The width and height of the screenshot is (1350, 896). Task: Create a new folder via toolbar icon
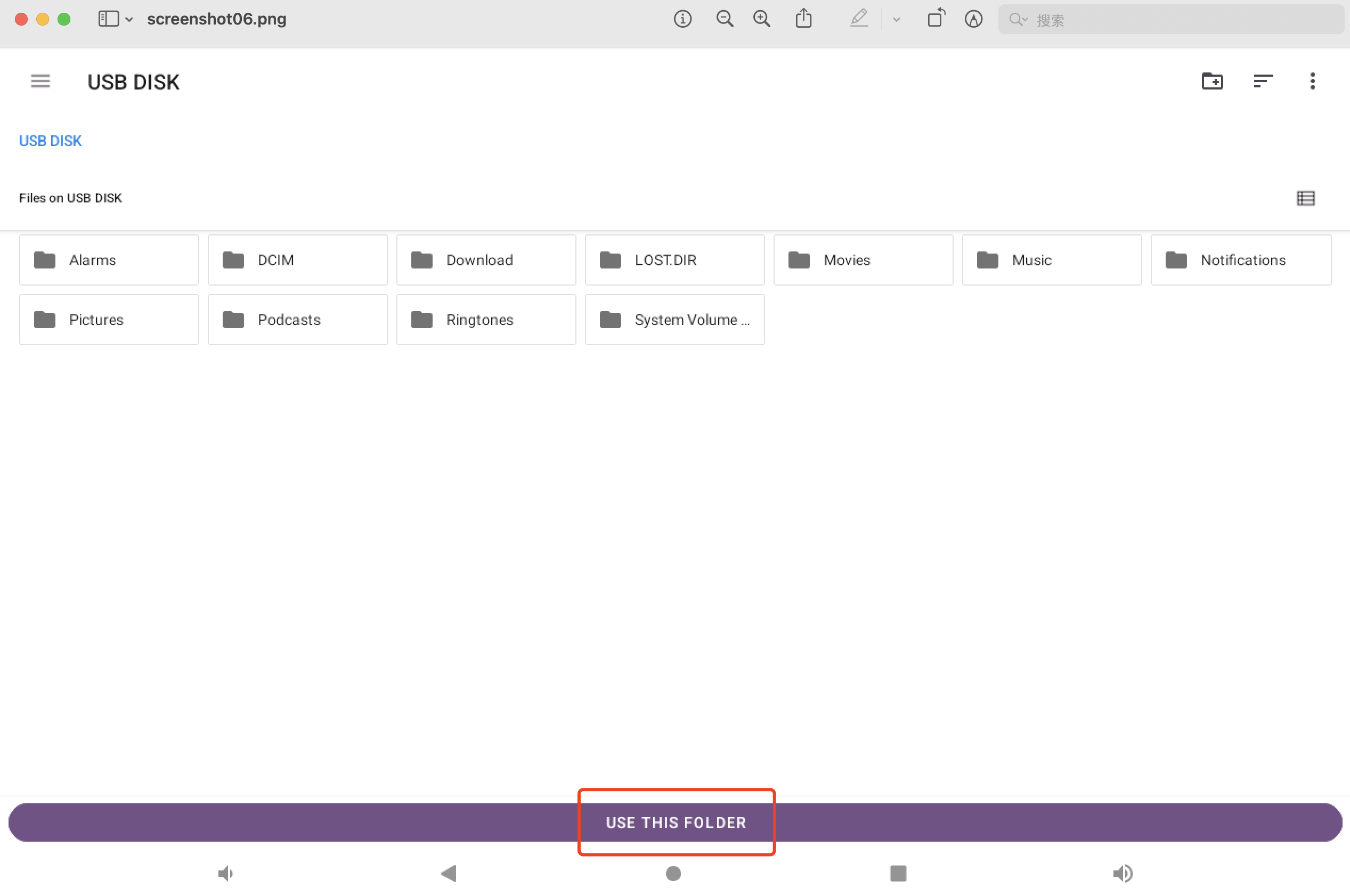1211,81
